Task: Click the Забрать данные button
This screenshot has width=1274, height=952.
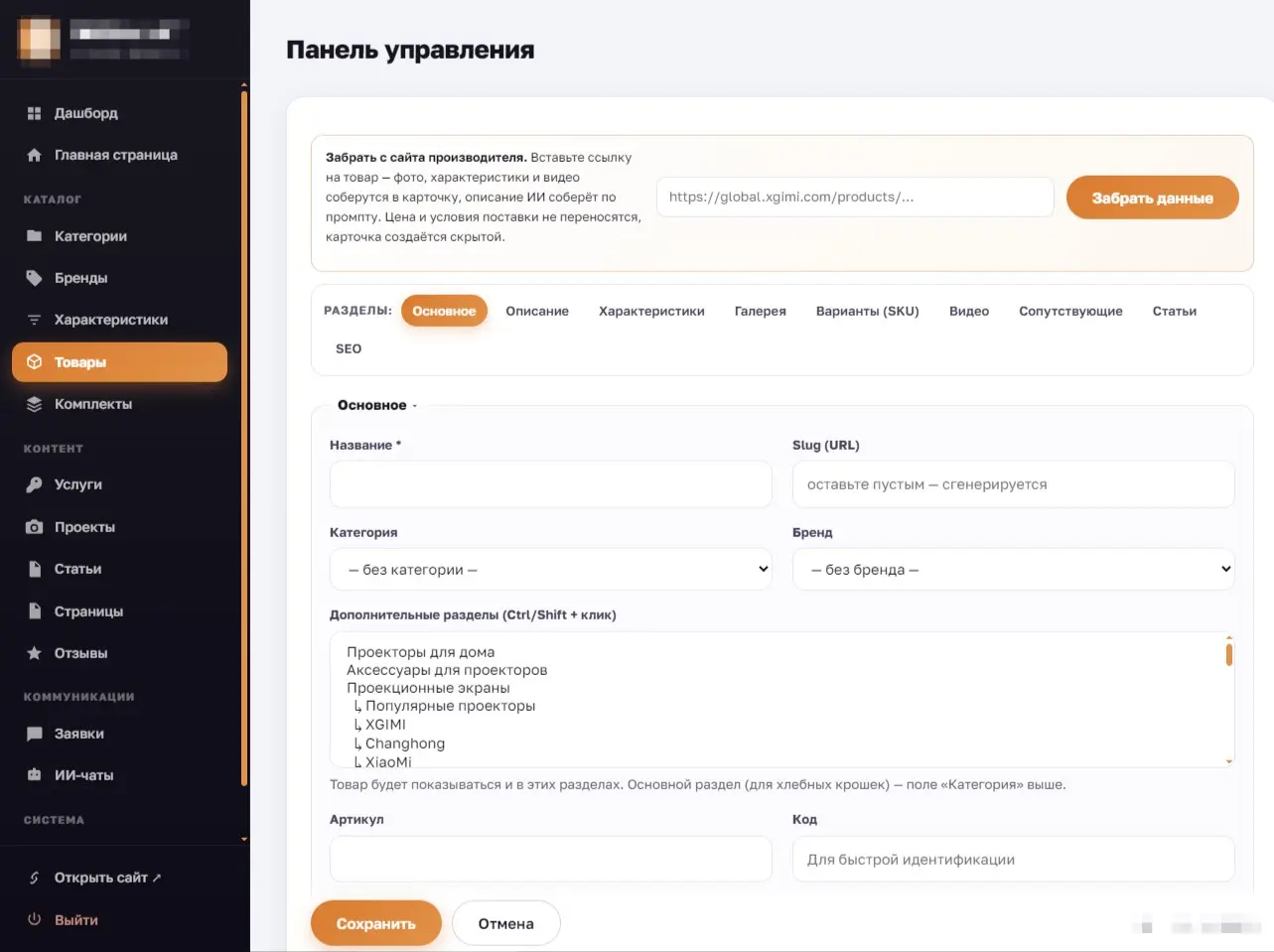Action: (1153, 198)
